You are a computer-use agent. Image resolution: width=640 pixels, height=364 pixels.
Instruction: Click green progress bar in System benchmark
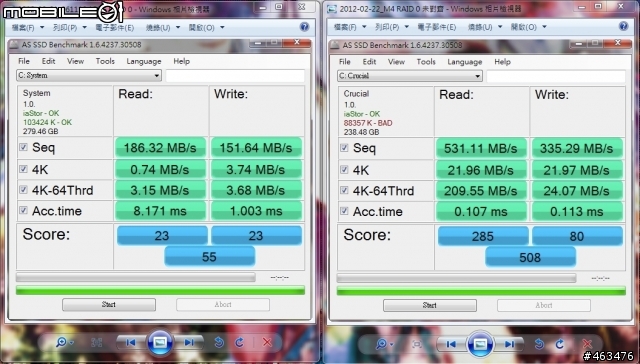(160, 290)
